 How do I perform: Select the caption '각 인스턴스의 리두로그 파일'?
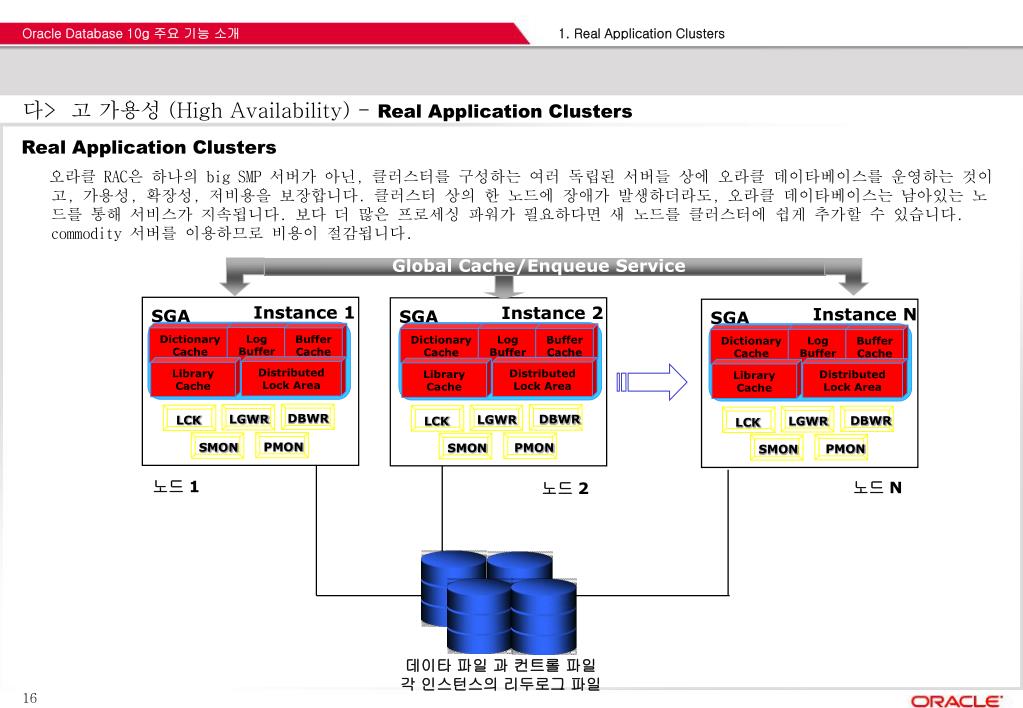click(x=501, y=683)
